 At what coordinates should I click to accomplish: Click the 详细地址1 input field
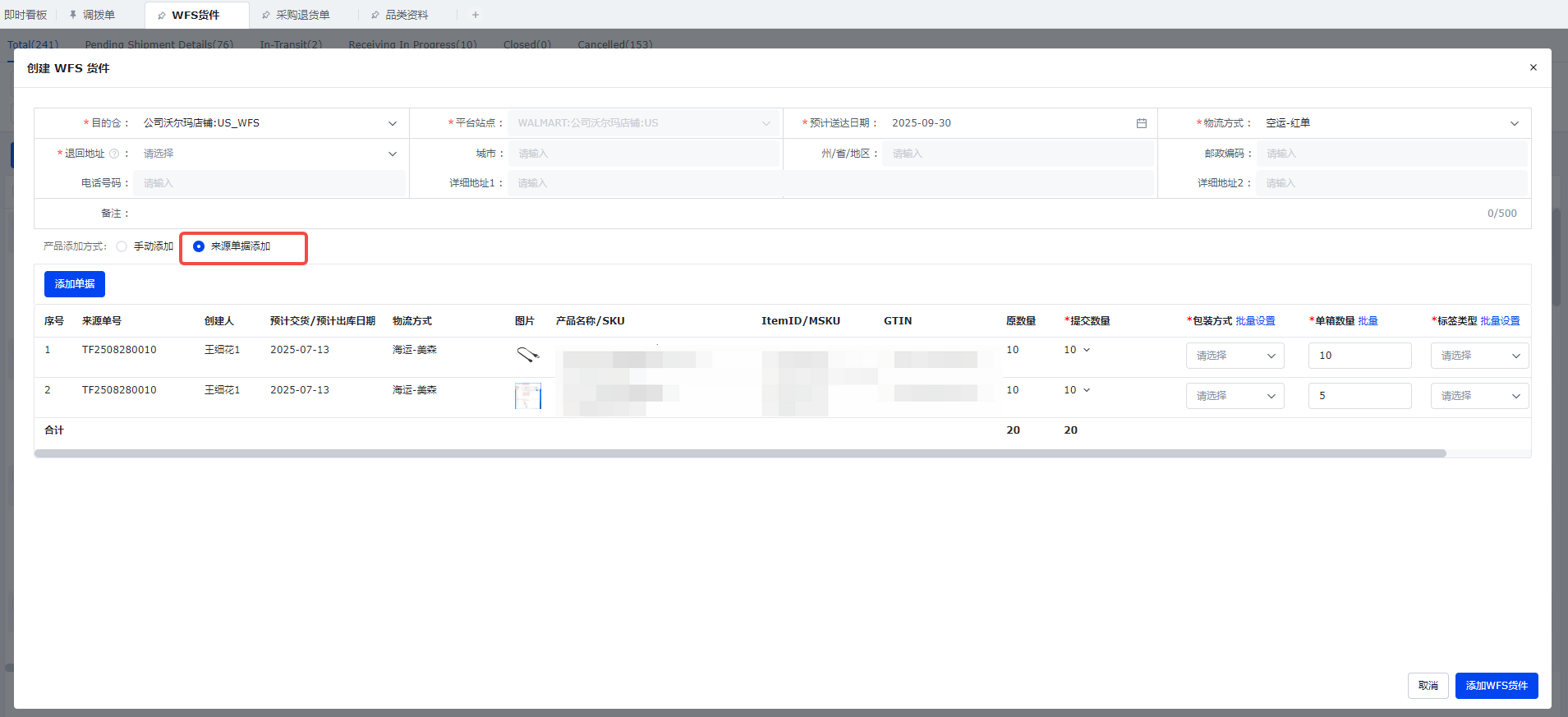(x=830, y=183)
